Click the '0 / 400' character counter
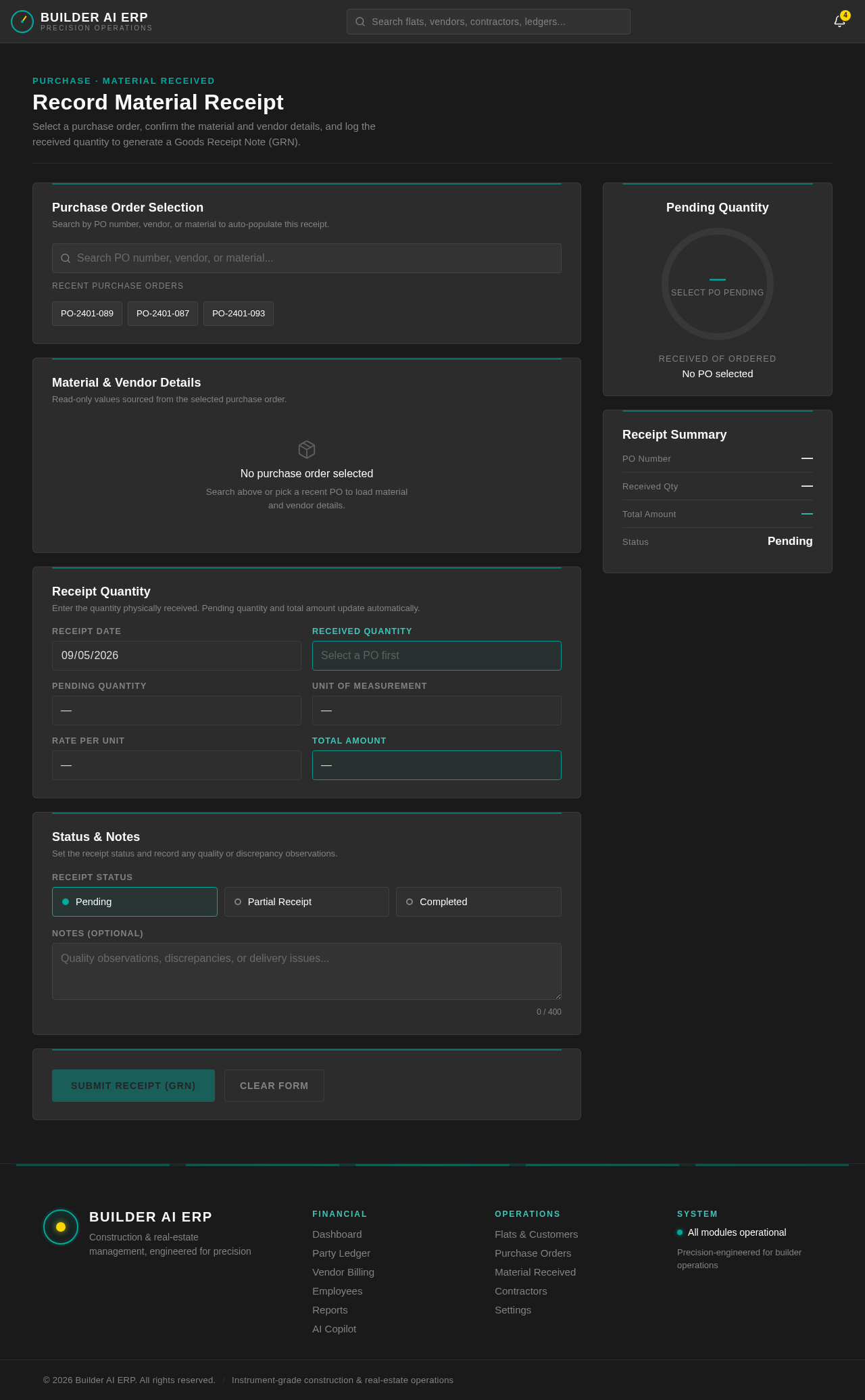The width and height of the screenshot is (865, 1400). coord(549,1012)
